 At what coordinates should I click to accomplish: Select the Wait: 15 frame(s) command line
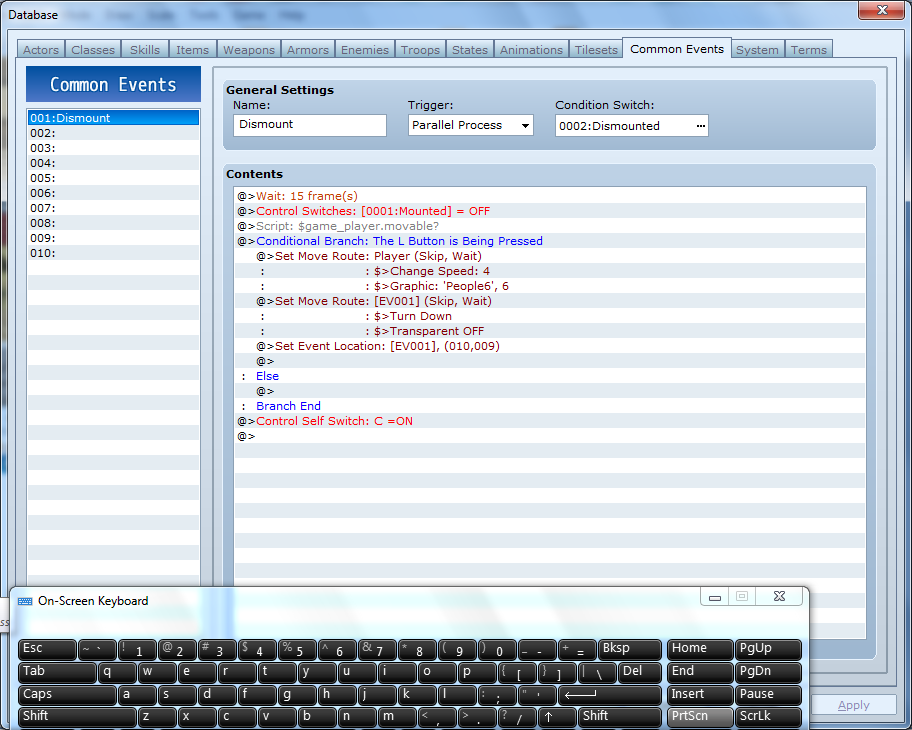click(x=550, y=196)
